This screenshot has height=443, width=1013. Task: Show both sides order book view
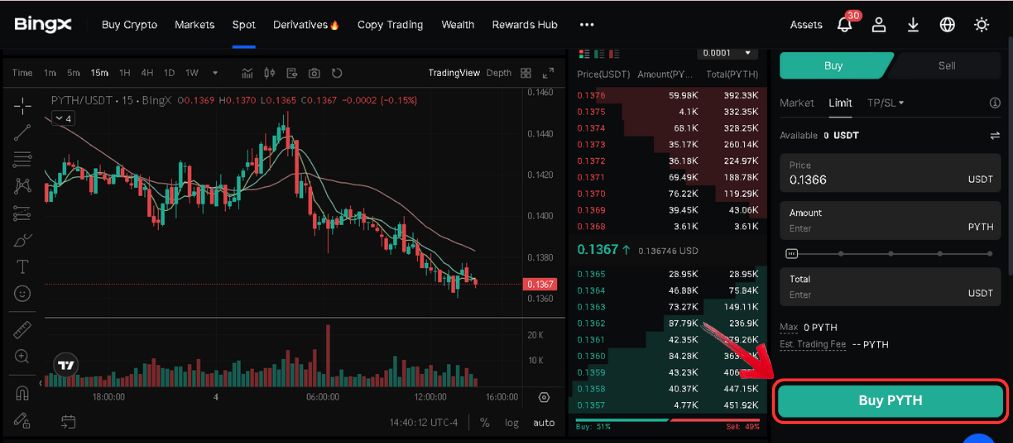click(x=584, y=53)
